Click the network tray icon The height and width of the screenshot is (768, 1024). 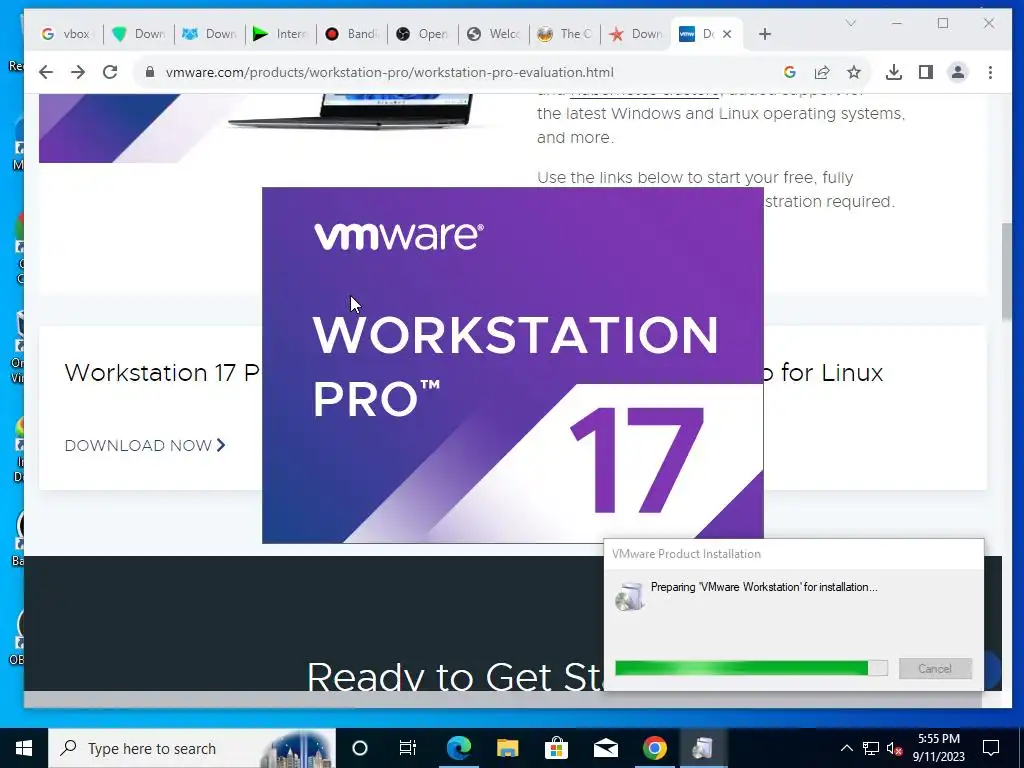(x=871, y=748)
